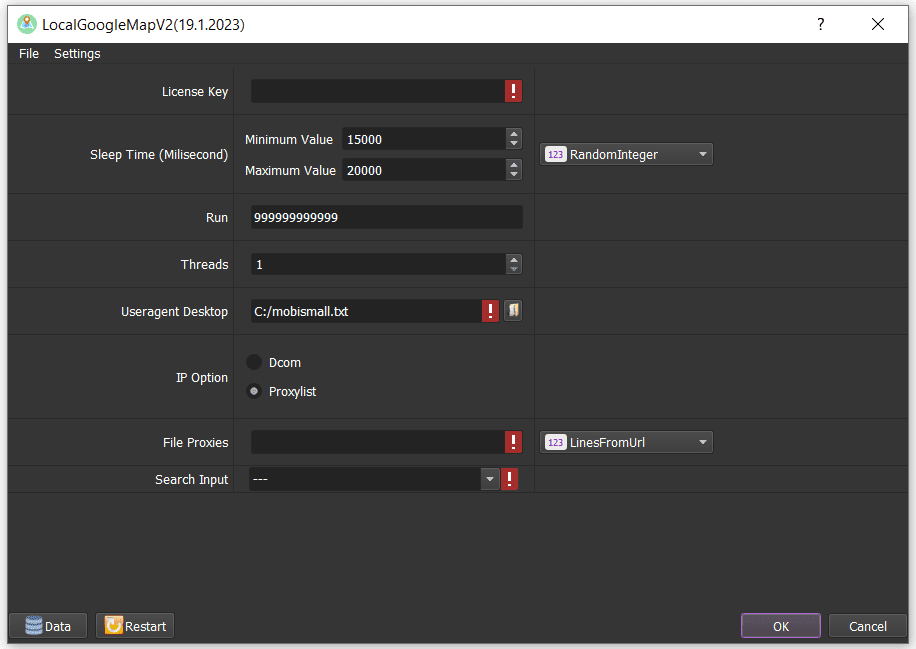The image size is (916, 649).
Task: Click the Run field showing 999999999999
Action: pyautogui.click(x=387, y=217)
